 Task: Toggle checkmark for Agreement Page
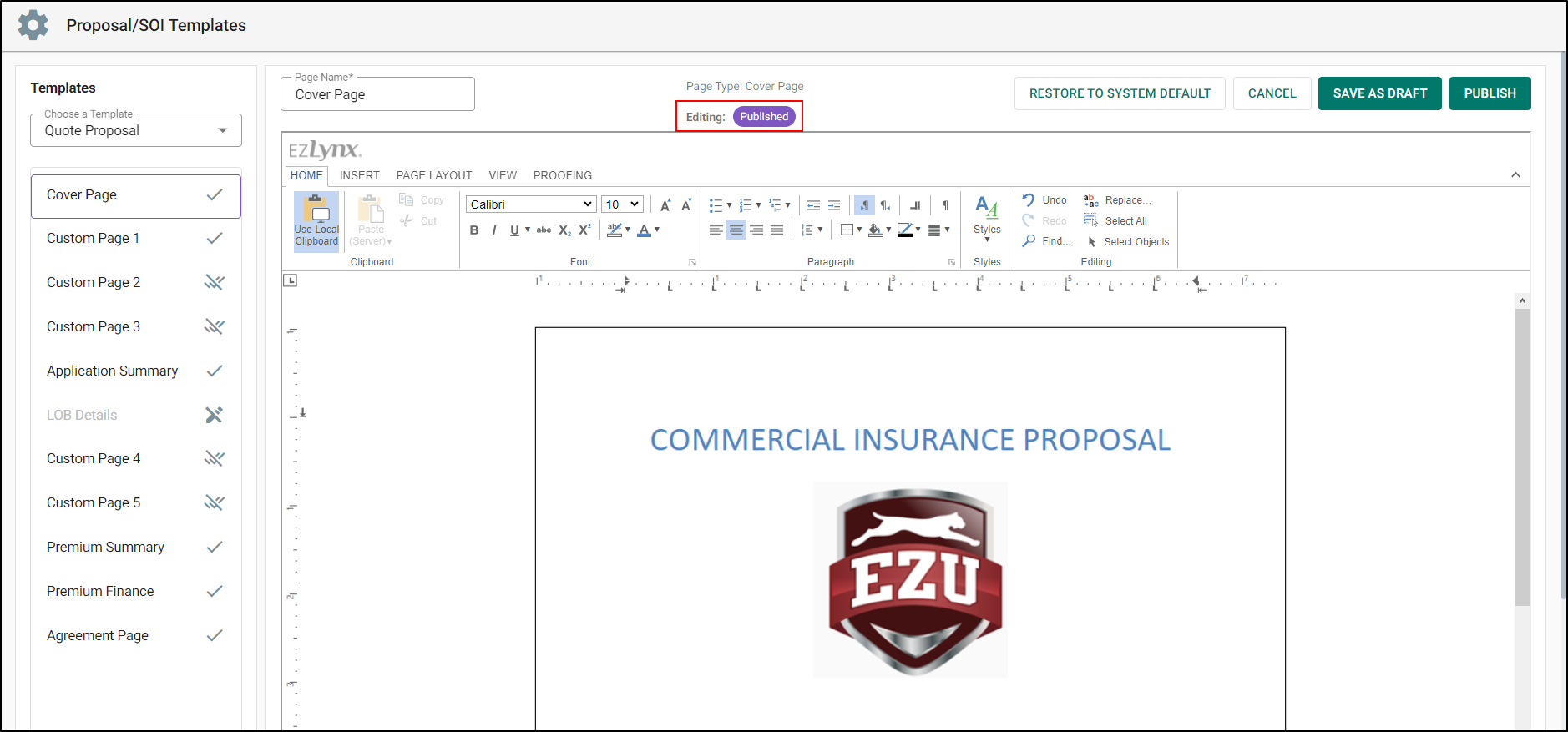[x=215, y=635]
